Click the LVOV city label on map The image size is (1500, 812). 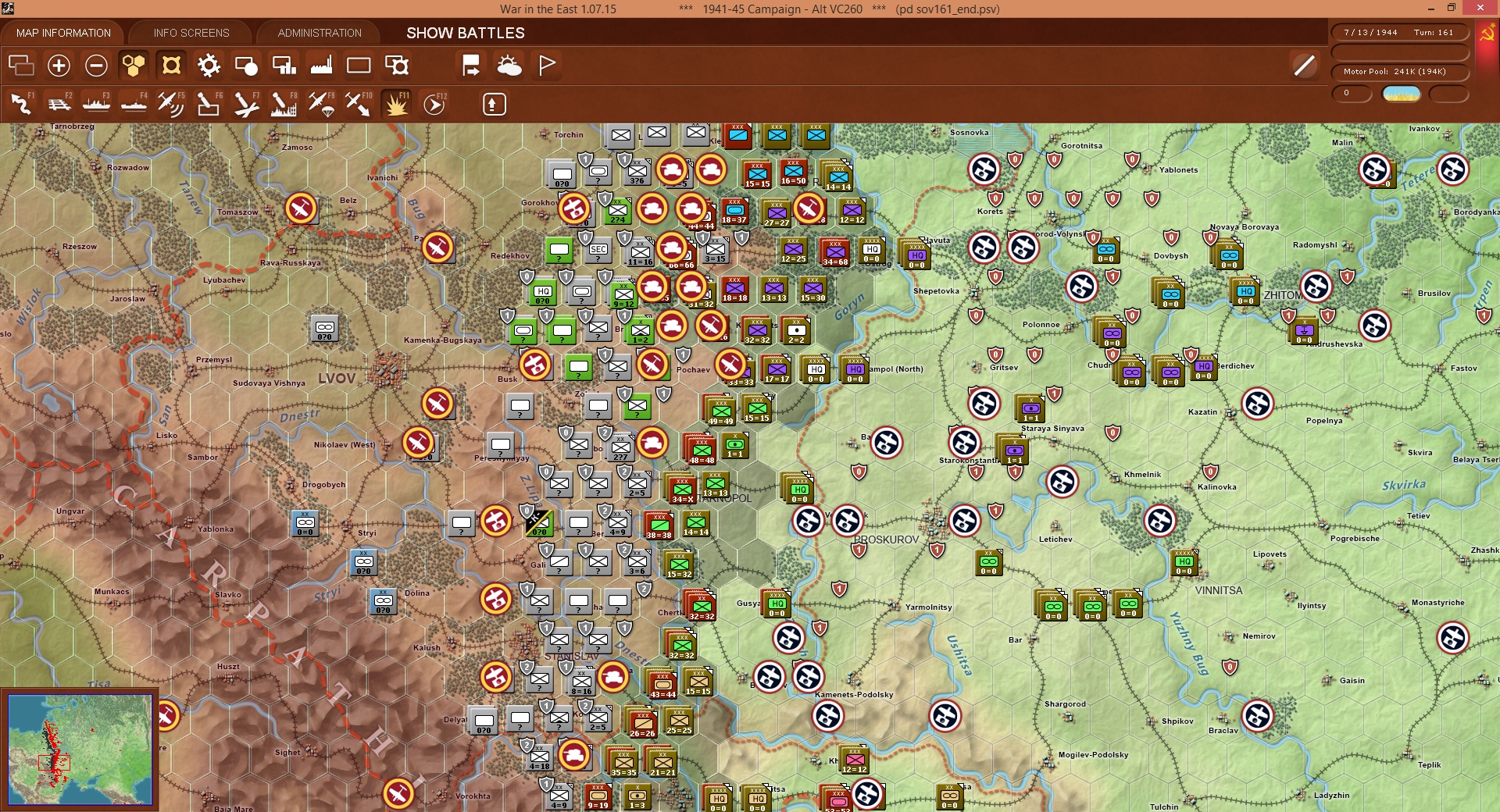pos(337,379)
